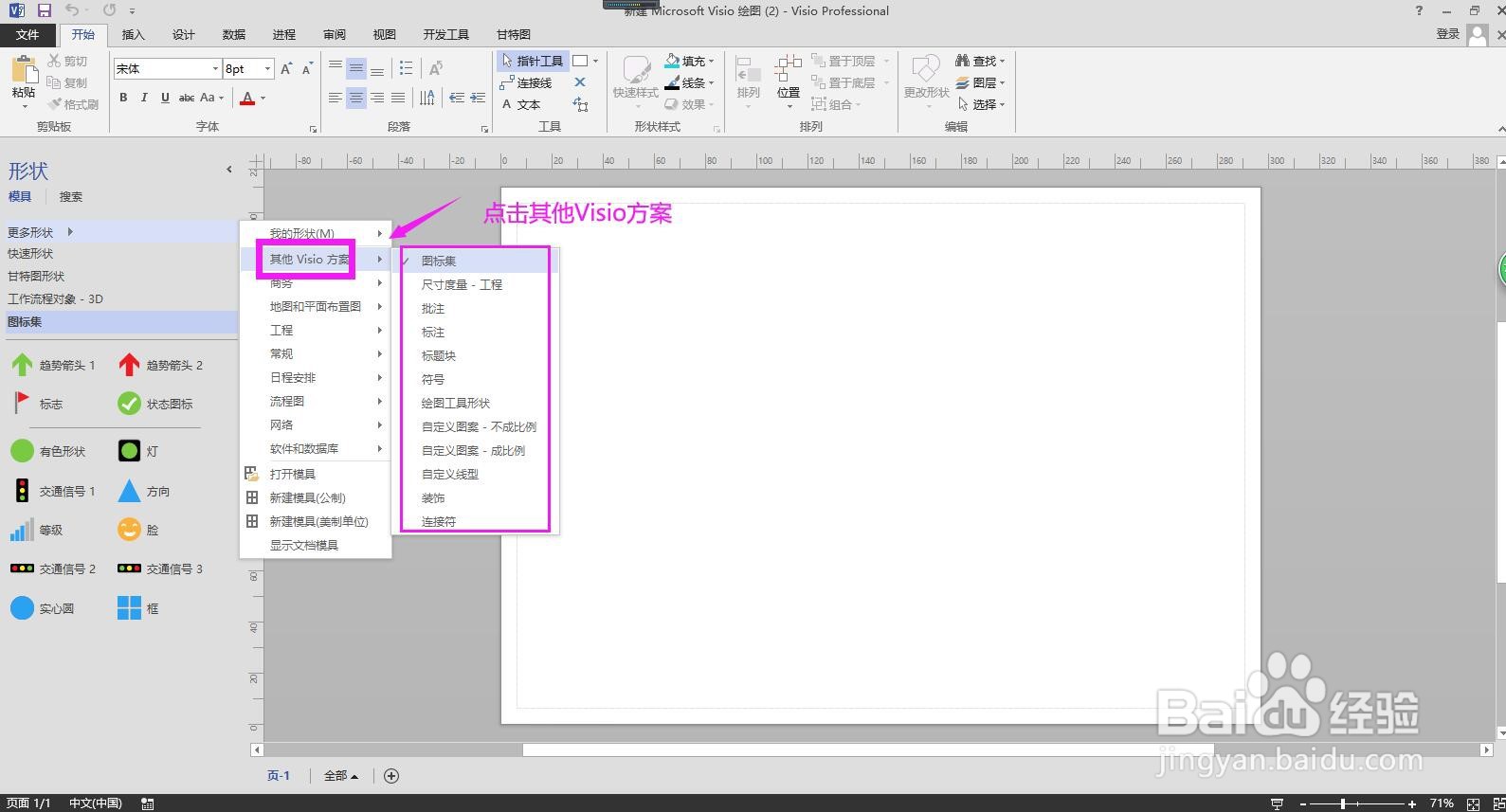Toggle center text alignment
Image resolution: width=1506 pixels, height=812 pixels.
coord(356,98)
